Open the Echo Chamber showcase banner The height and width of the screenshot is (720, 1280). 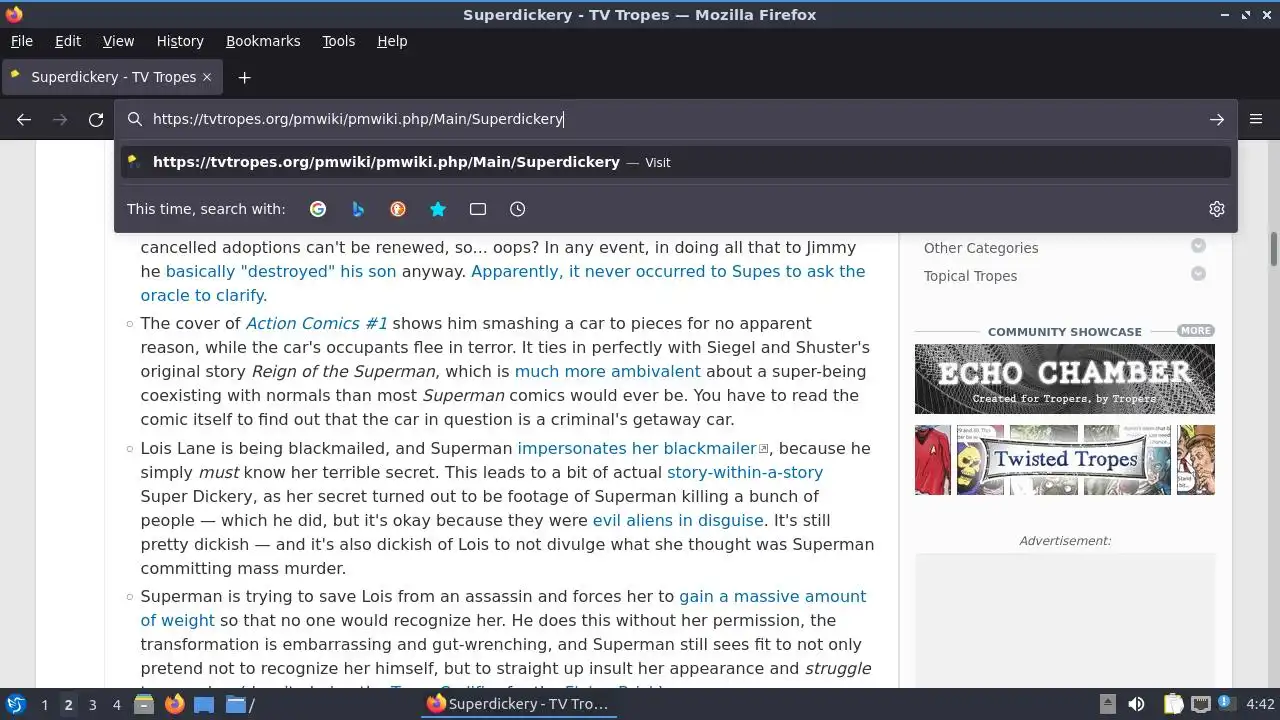[x=1064, y=379]
